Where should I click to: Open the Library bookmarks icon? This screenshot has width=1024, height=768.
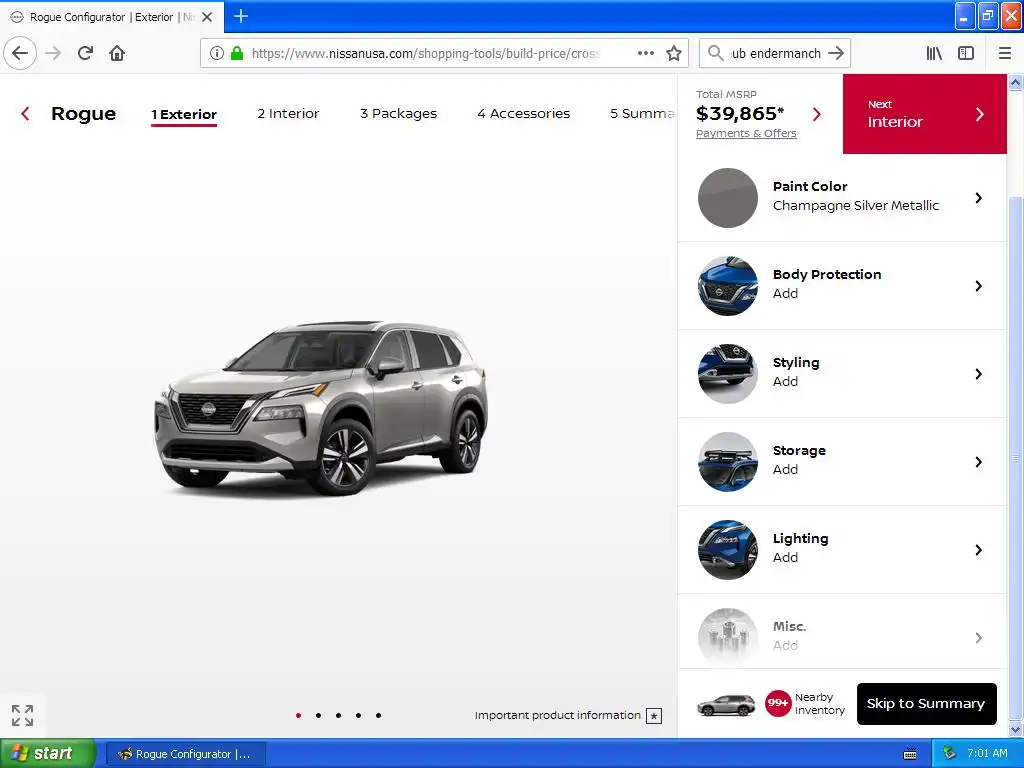934,53
